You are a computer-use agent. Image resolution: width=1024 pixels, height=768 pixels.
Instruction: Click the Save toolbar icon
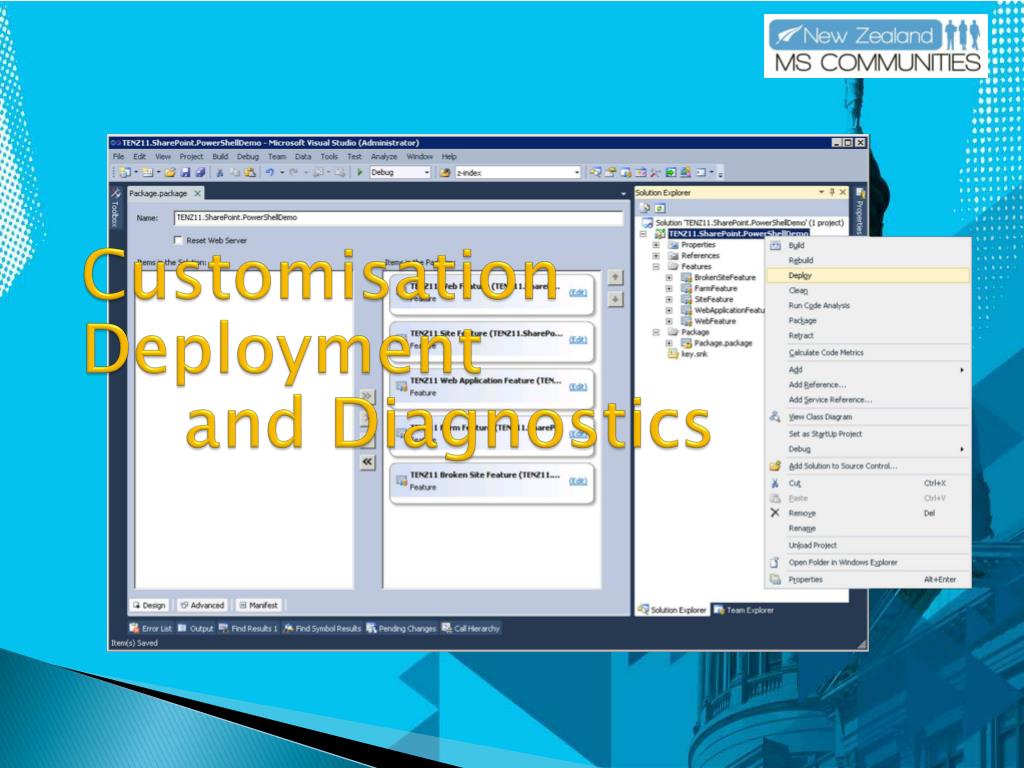[x=185, y=172]
